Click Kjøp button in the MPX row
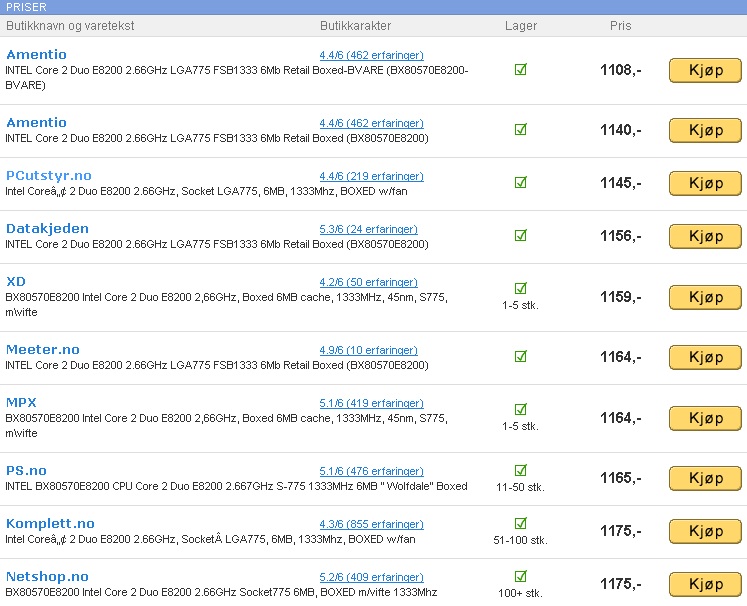Viewport: 747px width, 606px height. [x=706, y=418]
